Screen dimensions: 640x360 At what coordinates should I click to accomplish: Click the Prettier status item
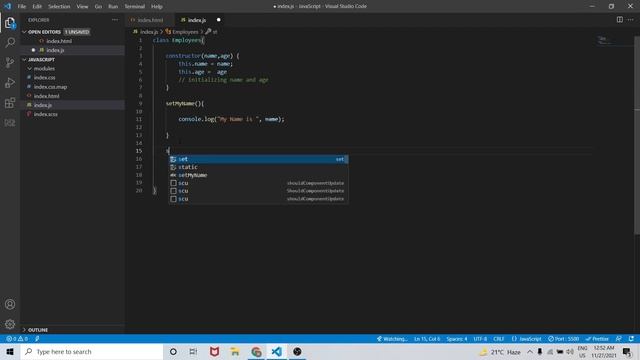(597, 339)
